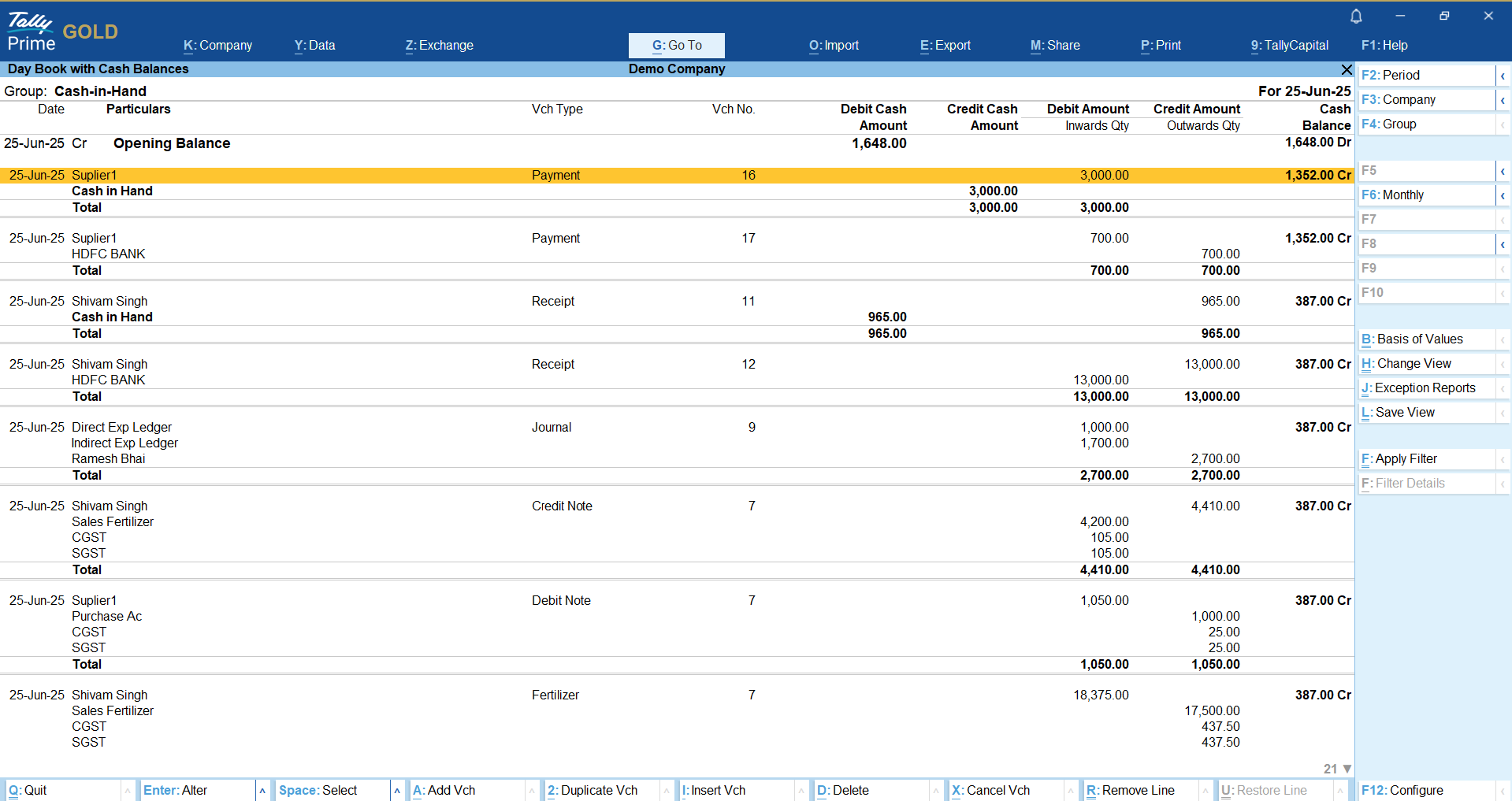The height and width of the screenshot is (801, 1512).
Task: Click D: Delete in bottom bar
Action: coord(842,791)
